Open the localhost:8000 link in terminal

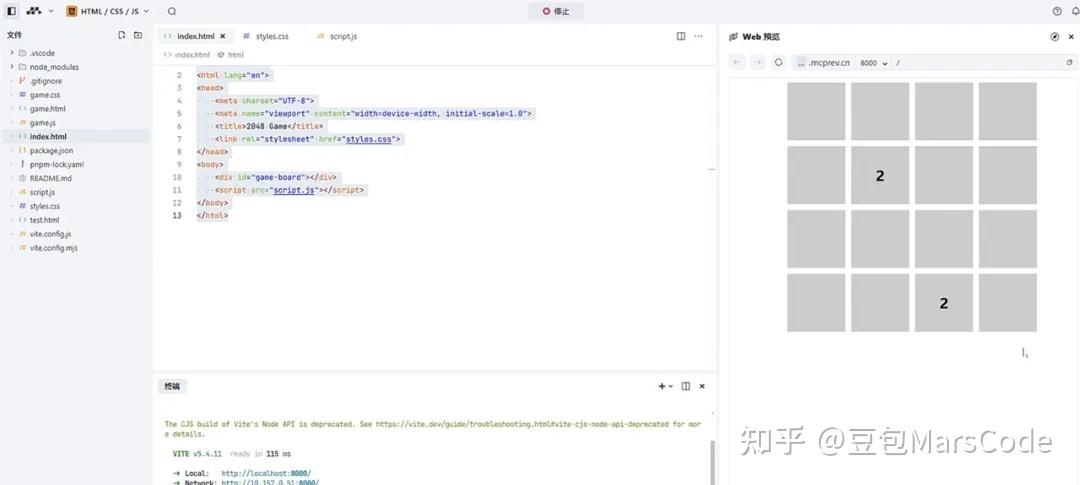[x=266, y=473]
